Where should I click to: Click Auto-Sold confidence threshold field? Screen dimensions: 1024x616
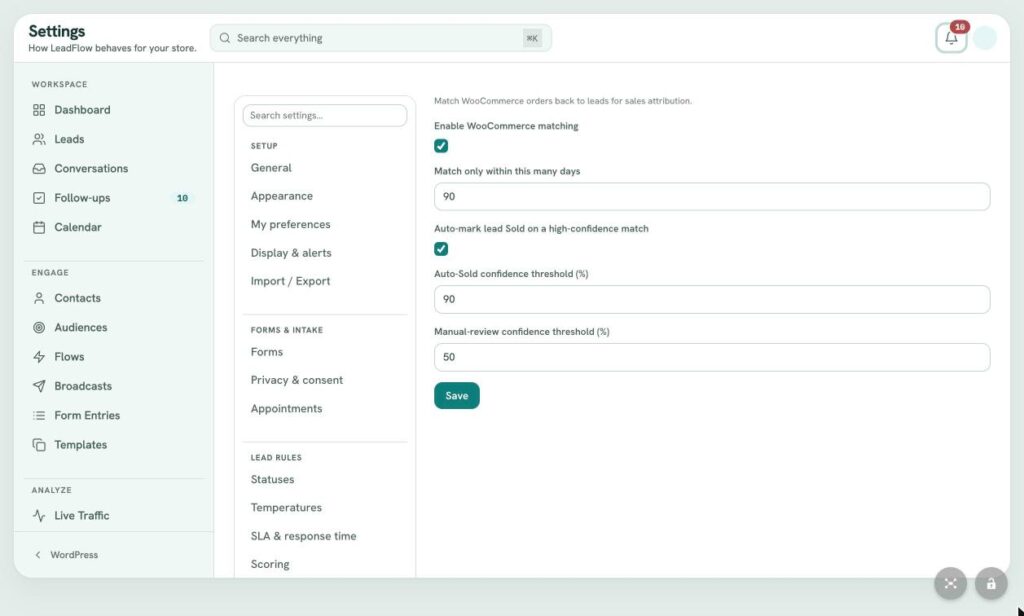point(712,299)
